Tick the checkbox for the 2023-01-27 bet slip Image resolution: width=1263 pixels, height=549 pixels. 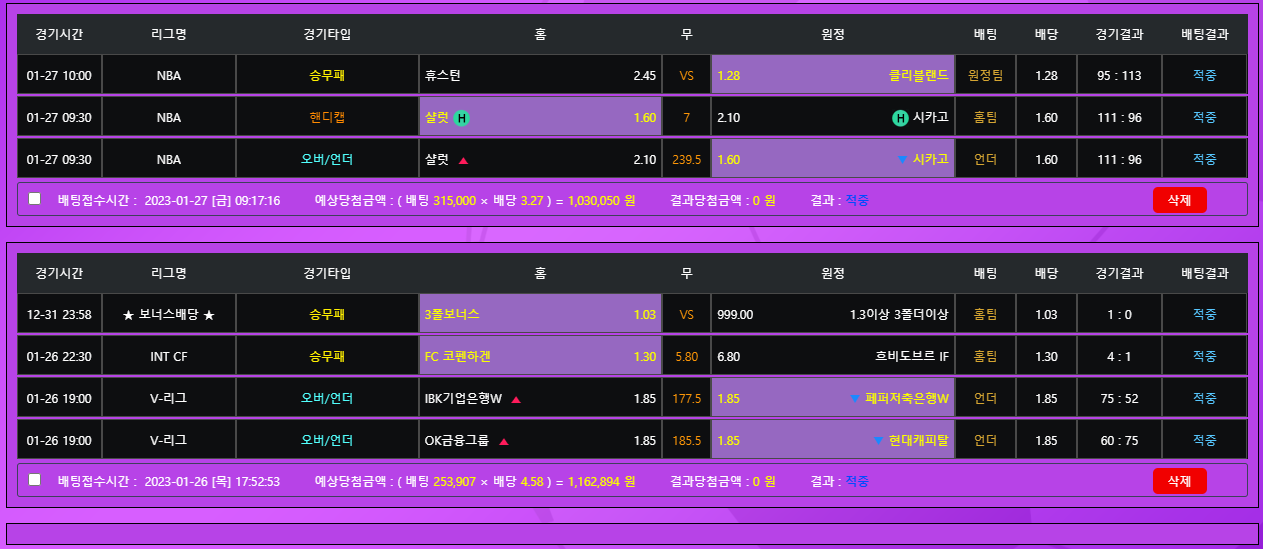pyautogui.click(x=35, y=199)
